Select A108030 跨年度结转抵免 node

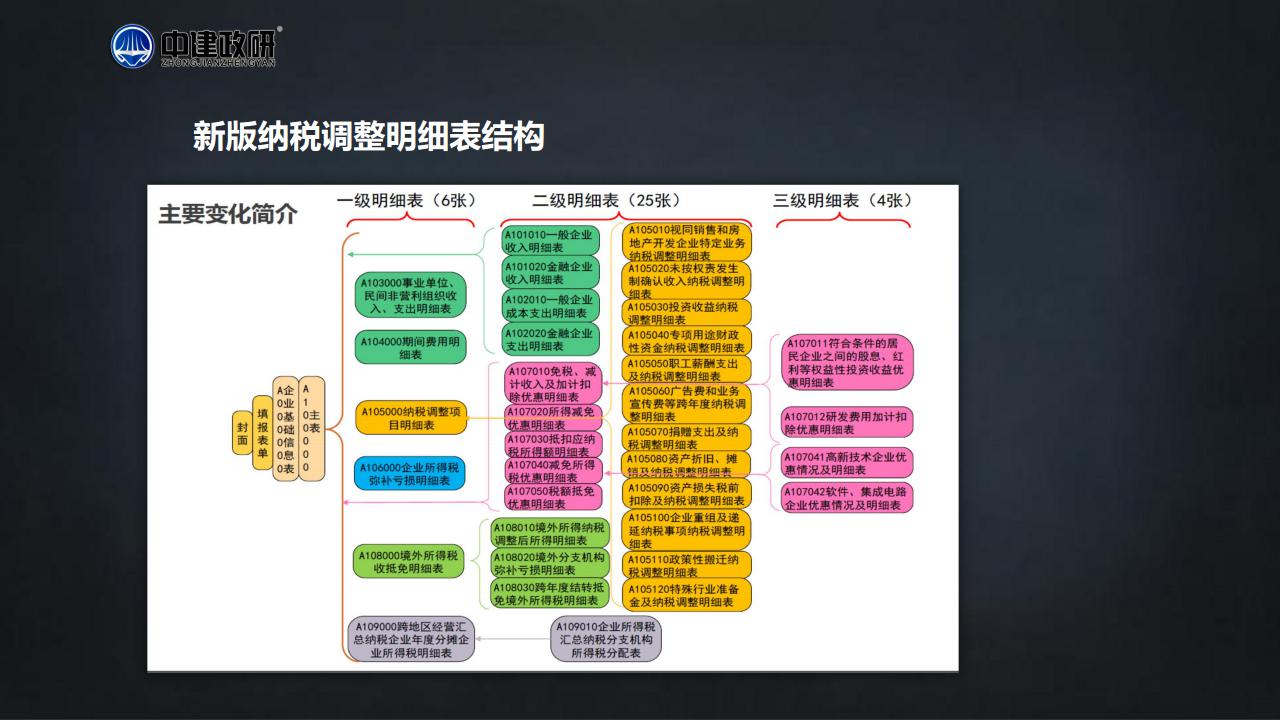pyautogui.click(x=551, y=594)
